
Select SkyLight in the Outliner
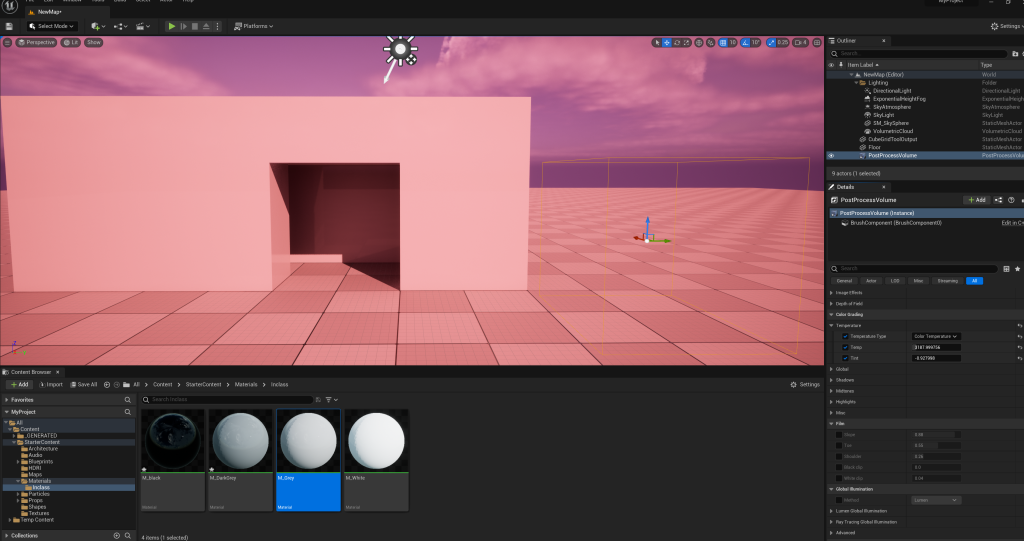(x=883, y=115)
